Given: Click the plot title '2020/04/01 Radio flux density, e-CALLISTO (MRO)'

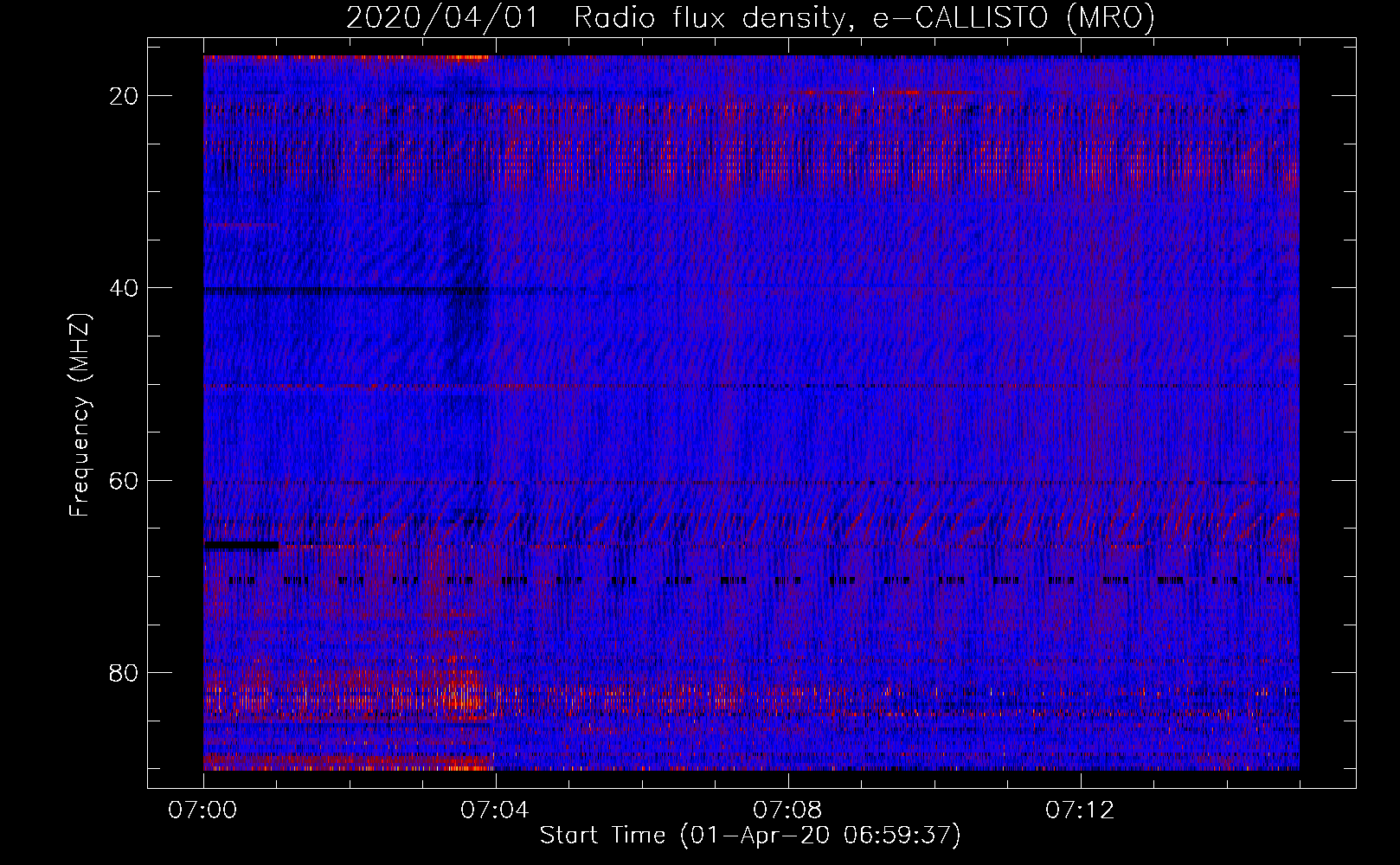Looking at the screenshot, I should pos(751,18).
